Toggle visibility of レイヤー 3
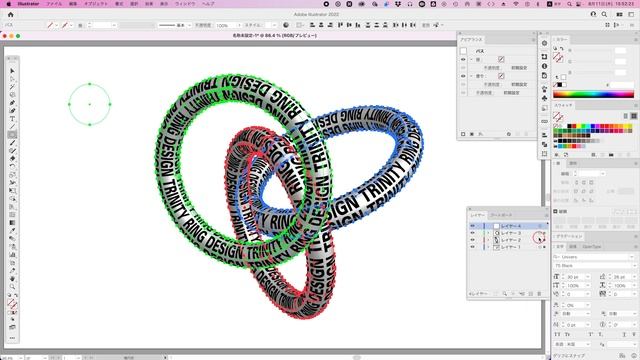This screenshot has width=640, height=360. pyautogui.click(x=473, y=233)
